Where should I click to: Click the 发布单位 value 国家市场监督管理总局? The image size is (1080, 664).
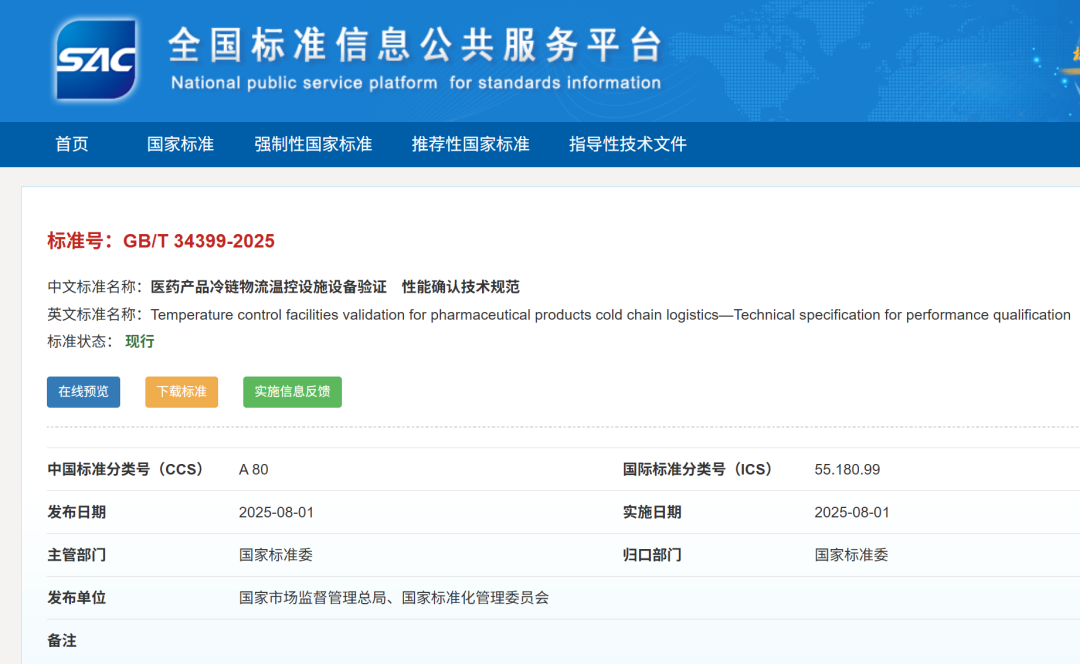312,598
